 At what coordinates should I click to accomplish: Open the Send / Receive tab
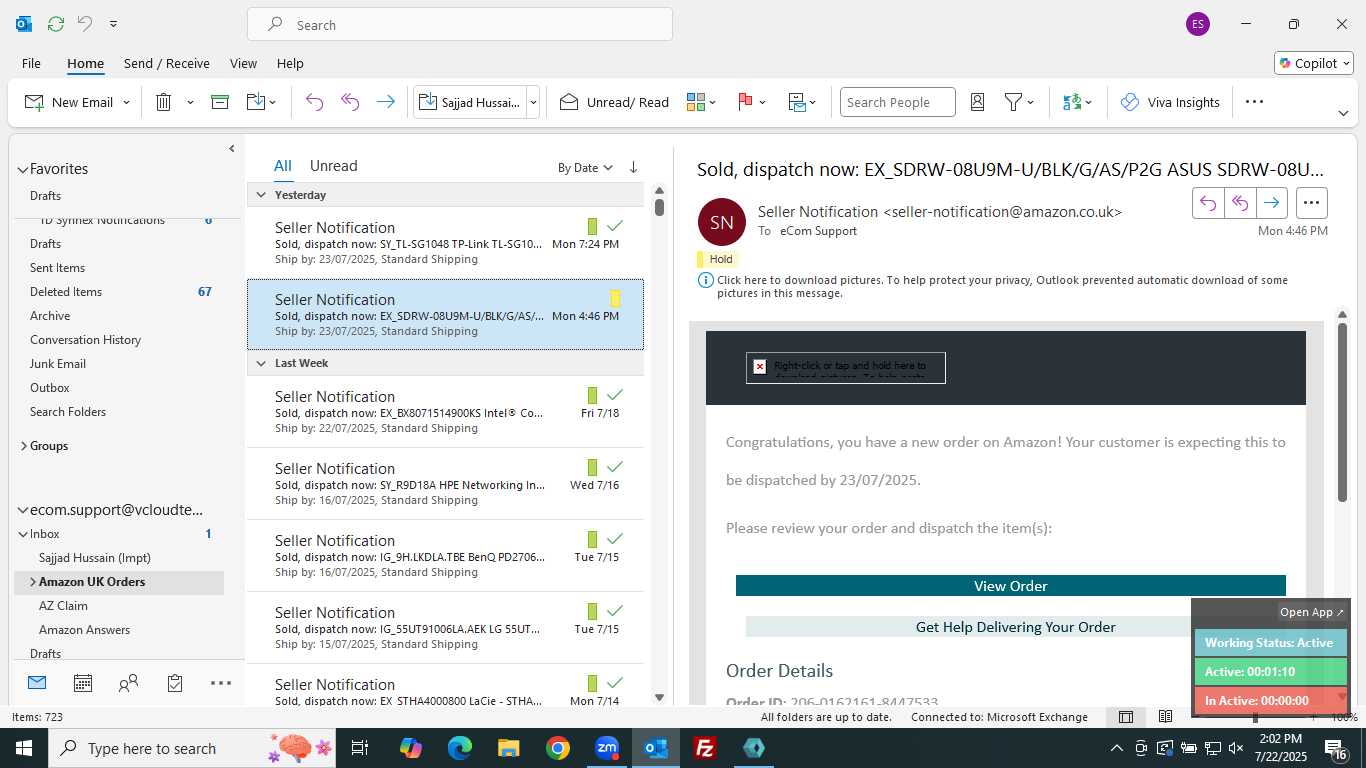[166, 63]
